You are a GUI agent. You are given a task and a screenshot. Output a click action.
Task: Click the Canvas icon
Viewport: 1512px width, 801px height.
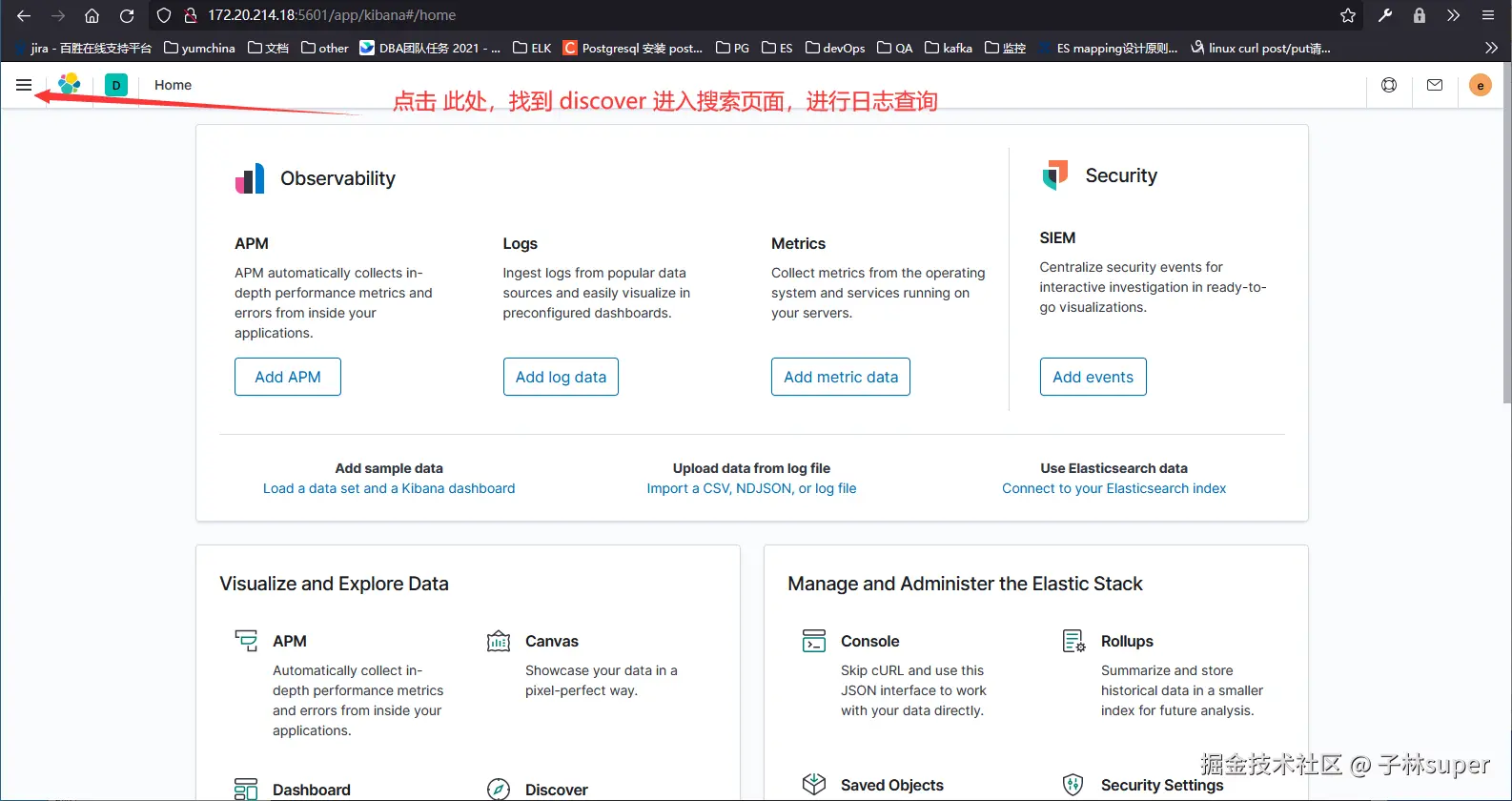pos(499,641)
